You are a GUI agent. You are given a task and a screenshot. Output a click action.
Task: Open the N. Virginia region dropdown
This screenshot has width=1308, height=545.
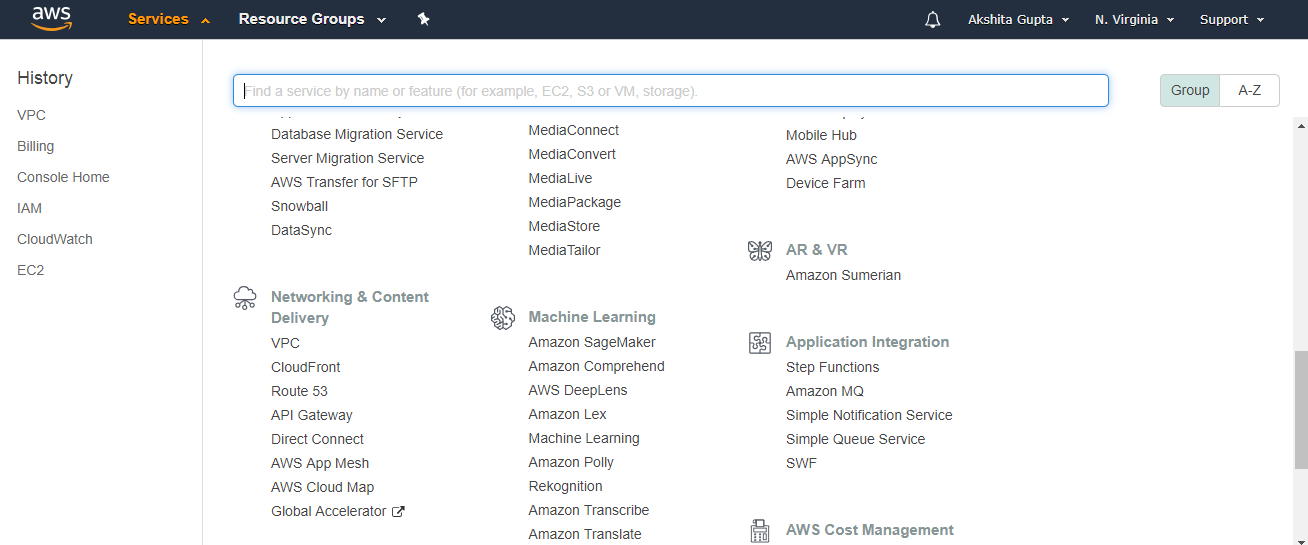[x=1134, y=20]
